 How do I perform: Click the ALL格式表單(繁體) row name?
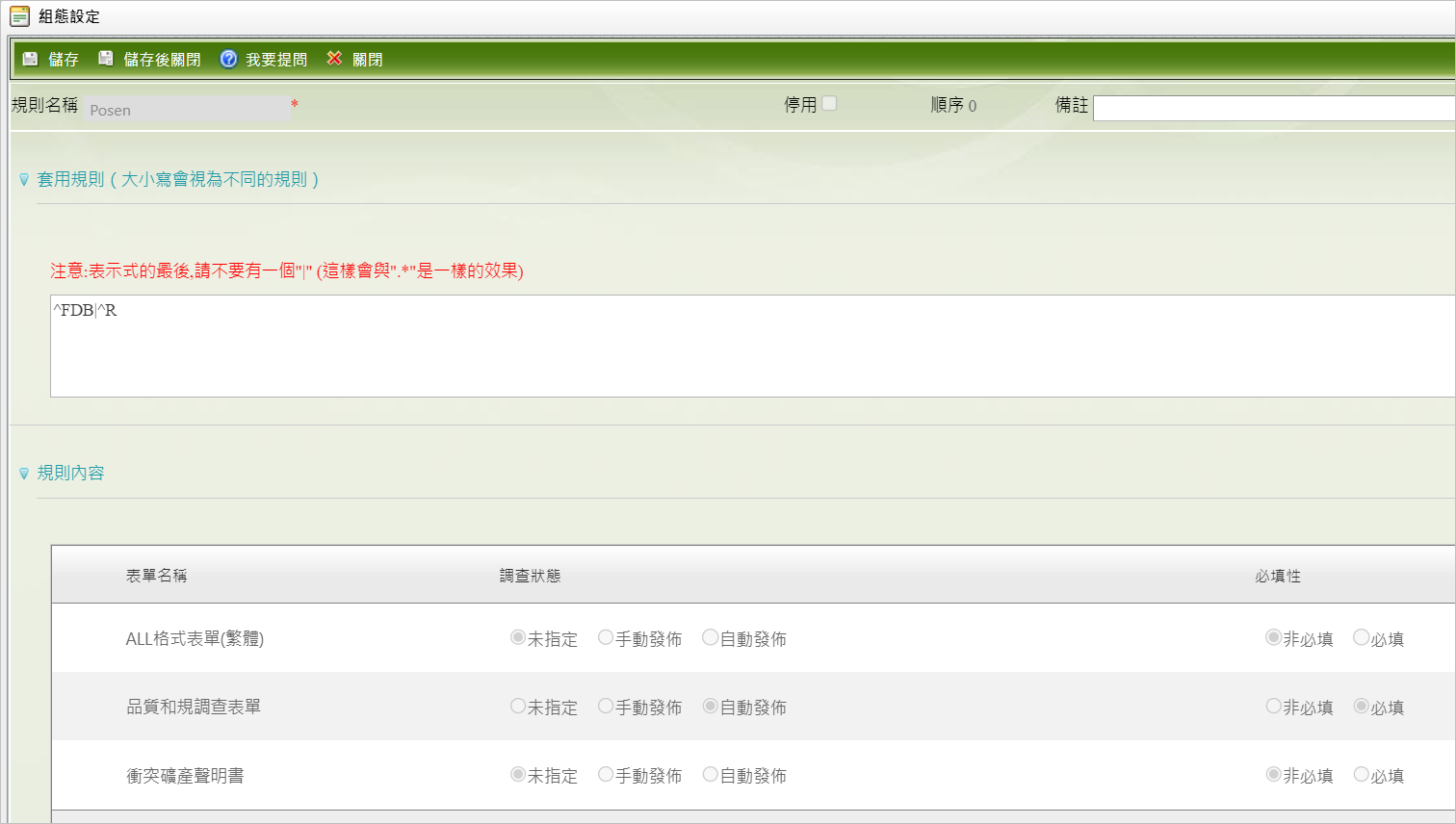point(195,638)
